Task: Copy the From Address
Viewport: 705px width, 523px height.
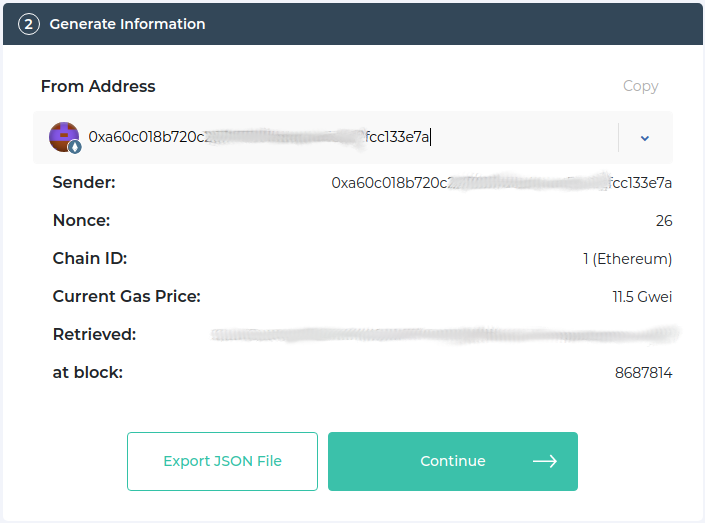Action: click(x=640, y=86)
